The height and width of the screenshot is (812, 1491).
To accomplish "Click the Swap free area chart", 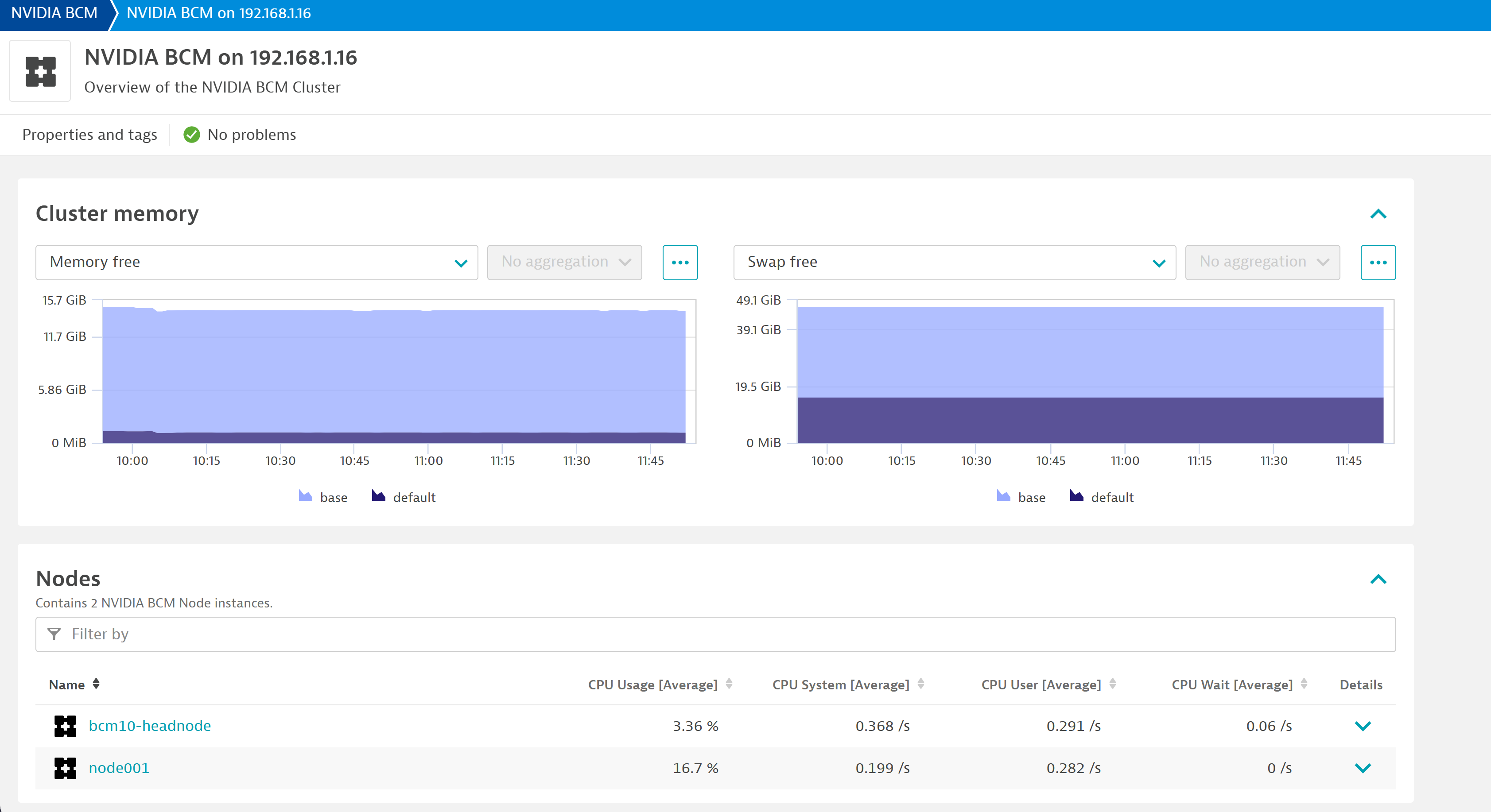I will [1095, 371].
